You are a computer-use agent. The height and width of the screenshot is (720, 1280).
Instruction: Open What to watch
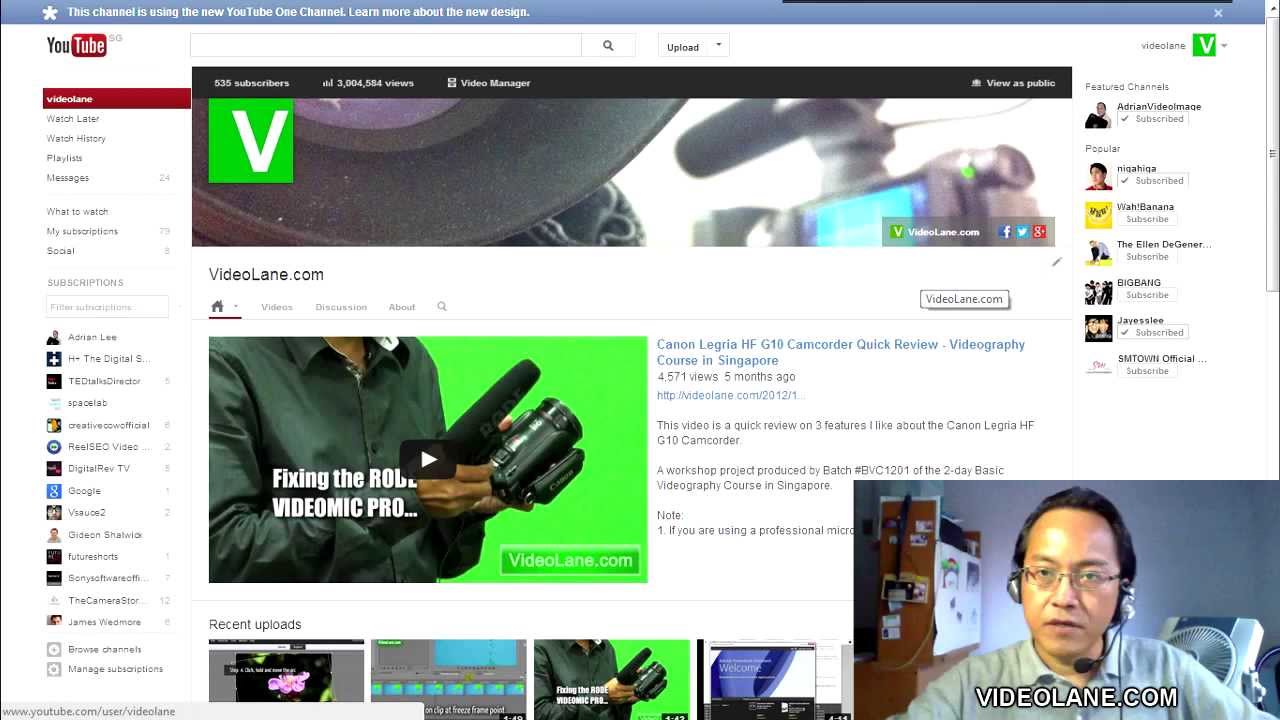click(77, 212)
